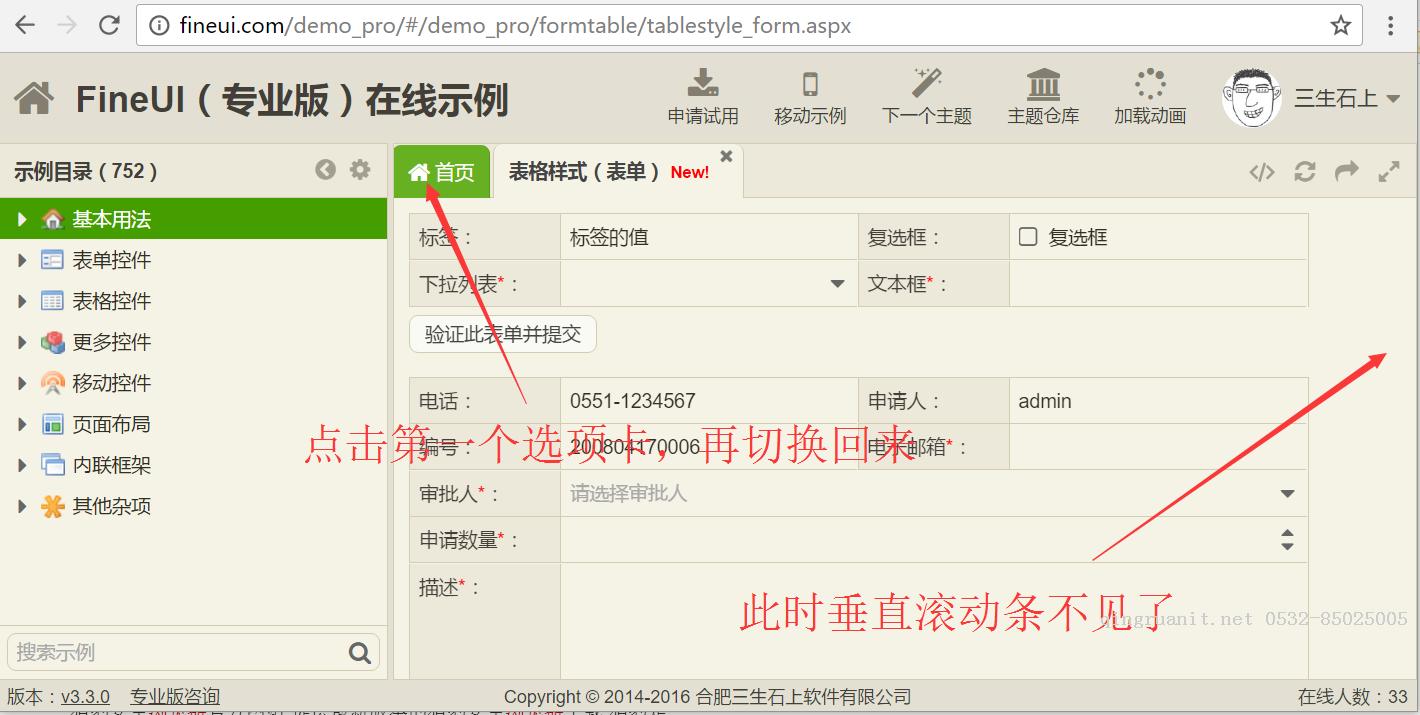This screenshot has width=1420, height=715.
Task: Decrease 申请数量 with spinner down arrow
Action: pos(1288,547)
